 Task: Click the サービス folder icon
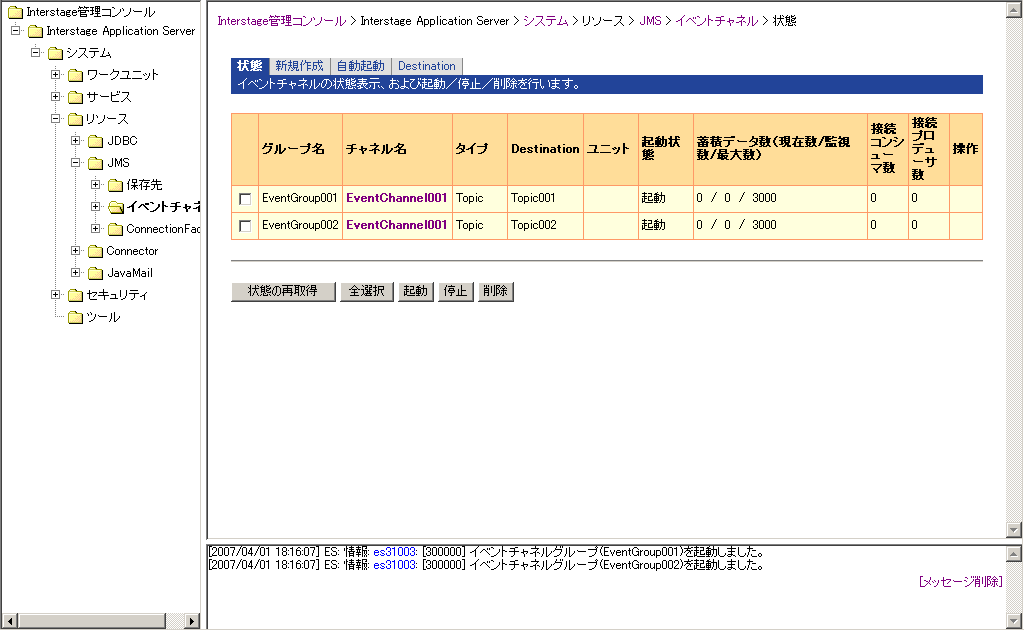[76, 97]
